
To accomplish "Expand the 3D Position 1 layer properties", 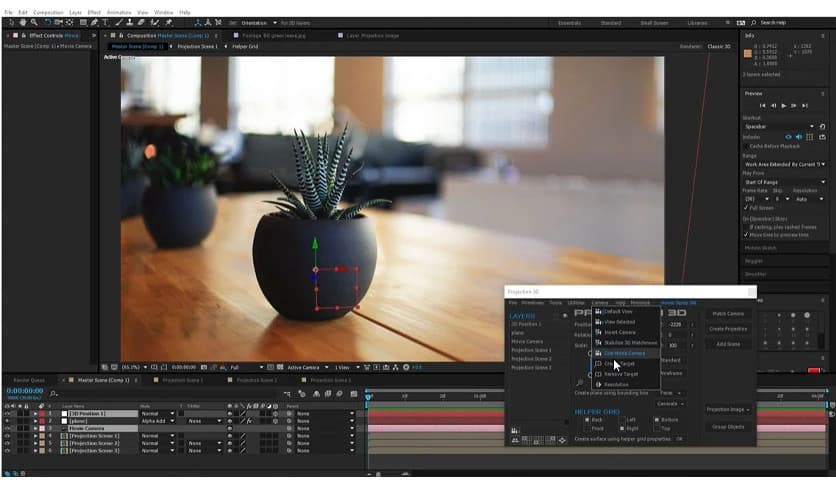I will pyautogui.click(x=35, y=414).
